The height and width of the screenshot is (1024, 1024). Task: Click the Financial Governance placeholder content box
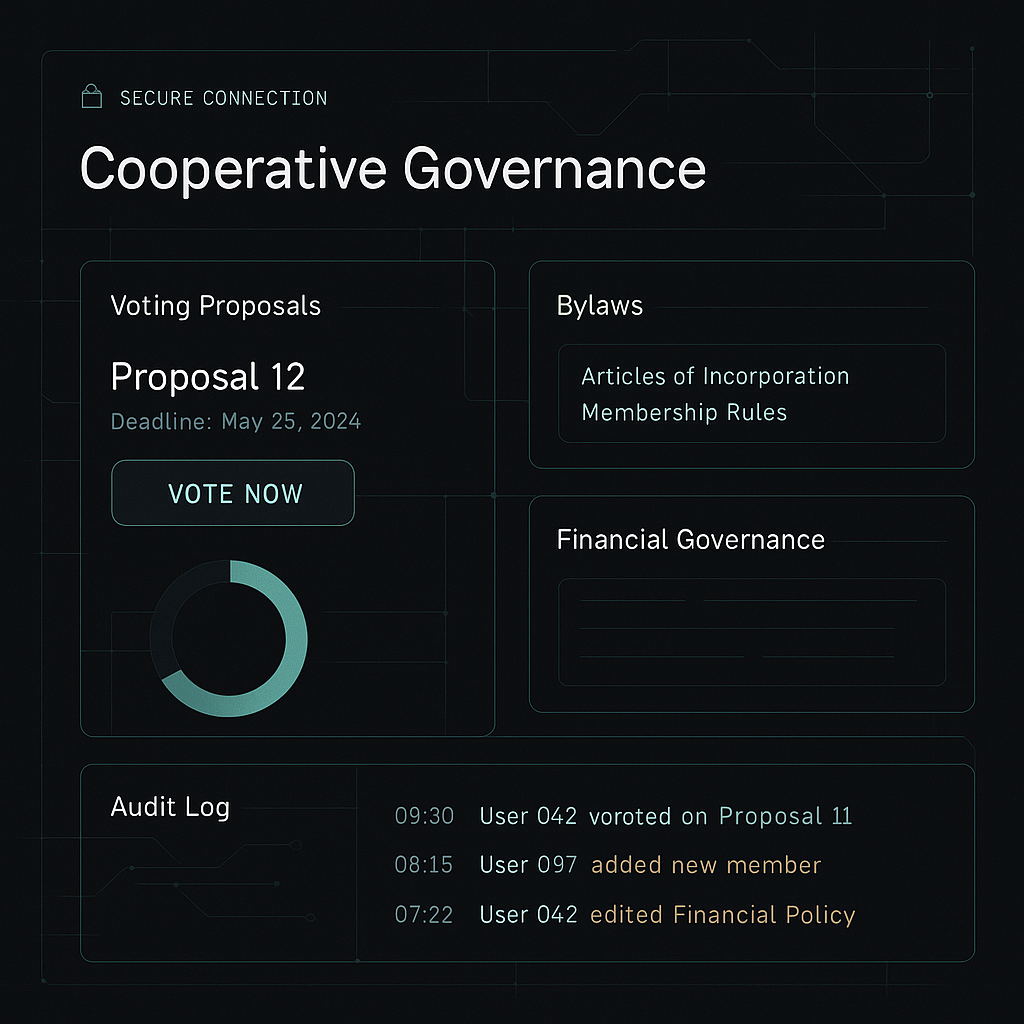point(751,631)
